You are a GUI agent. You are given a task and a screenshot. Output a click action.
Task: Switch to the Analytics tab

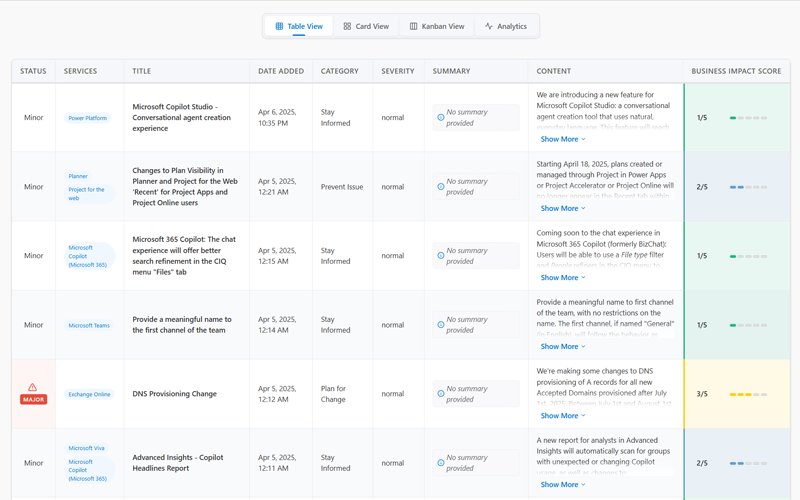coord(506,26)
